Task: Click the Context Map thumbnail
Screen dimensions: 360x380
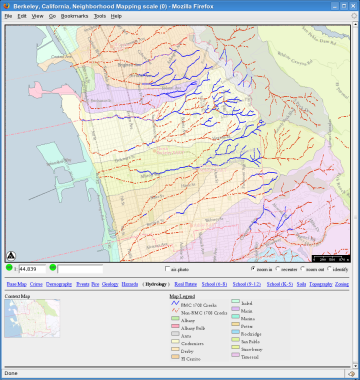Action: (32, 318)
